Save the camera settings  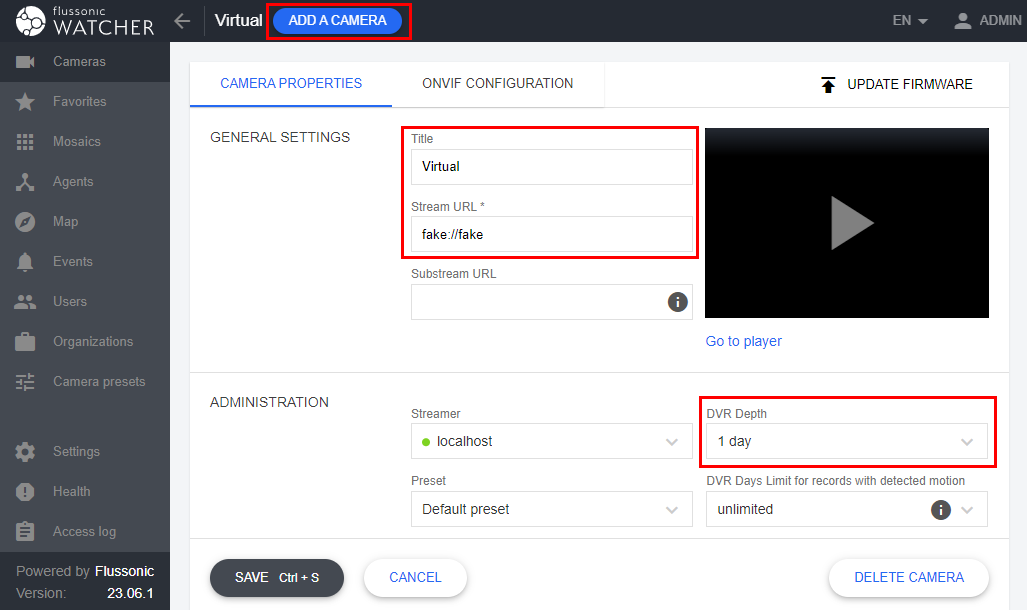(x=276, y=578)
